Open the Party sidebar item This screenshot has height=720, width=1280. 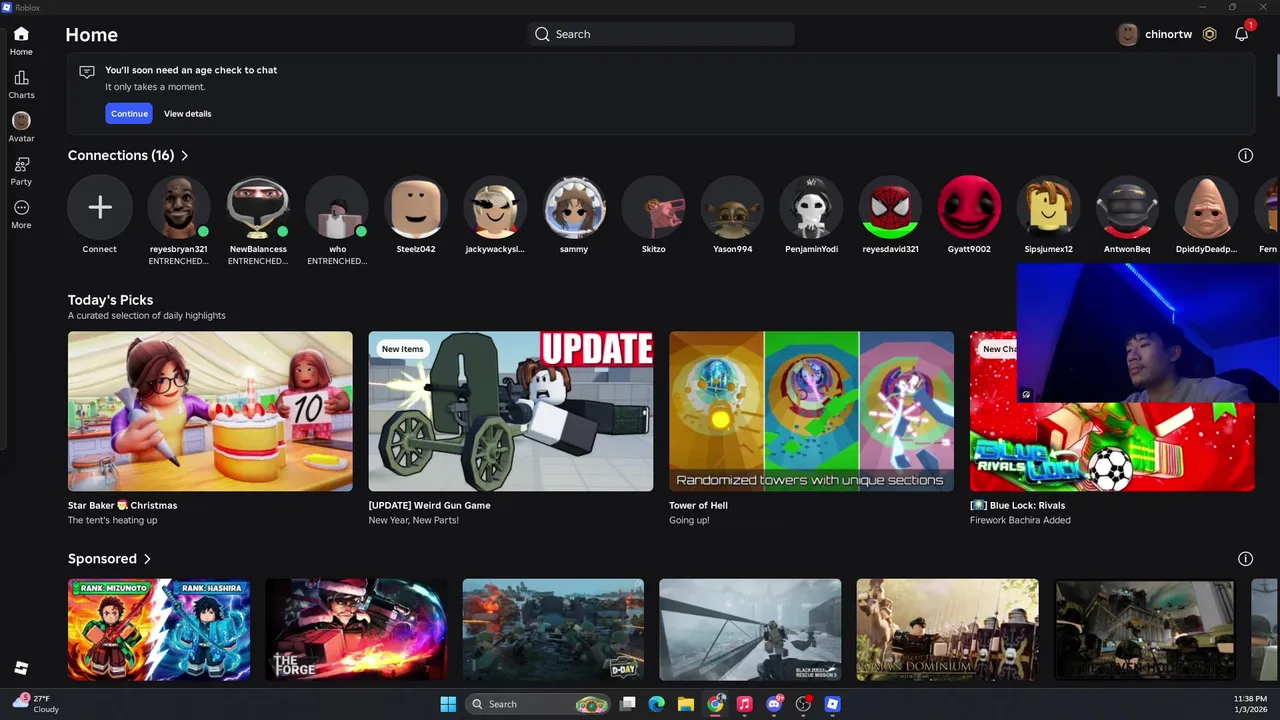pos(21,164)
